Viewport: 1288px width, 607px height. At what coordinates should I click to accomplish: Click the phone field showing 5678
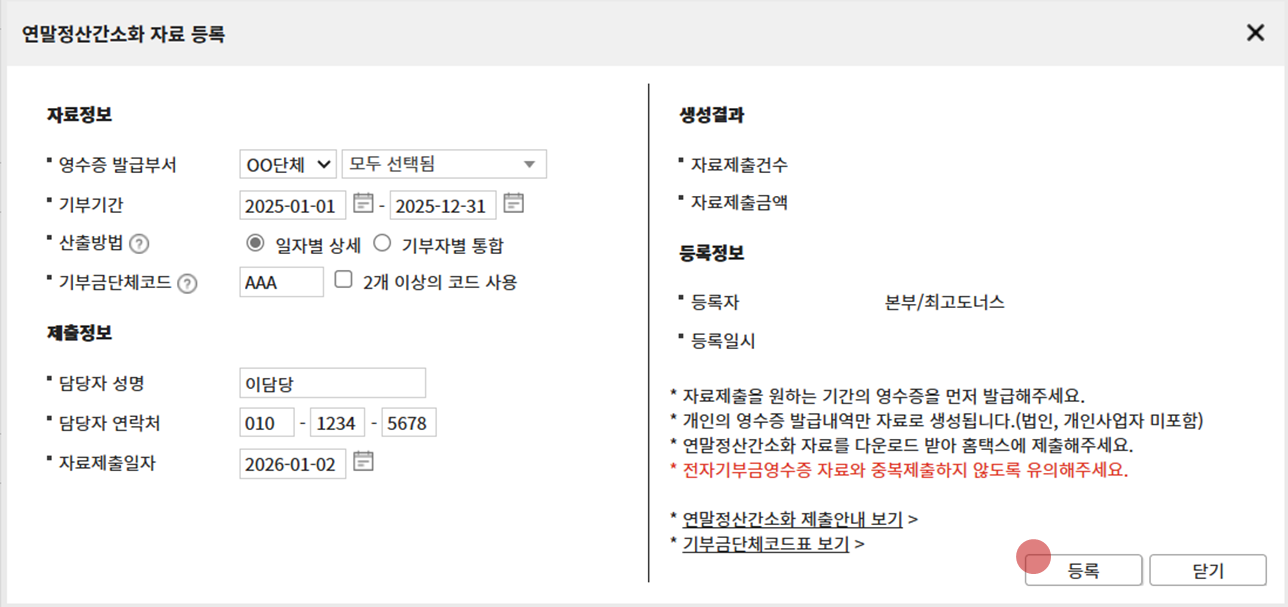click(x=409, y=423)
